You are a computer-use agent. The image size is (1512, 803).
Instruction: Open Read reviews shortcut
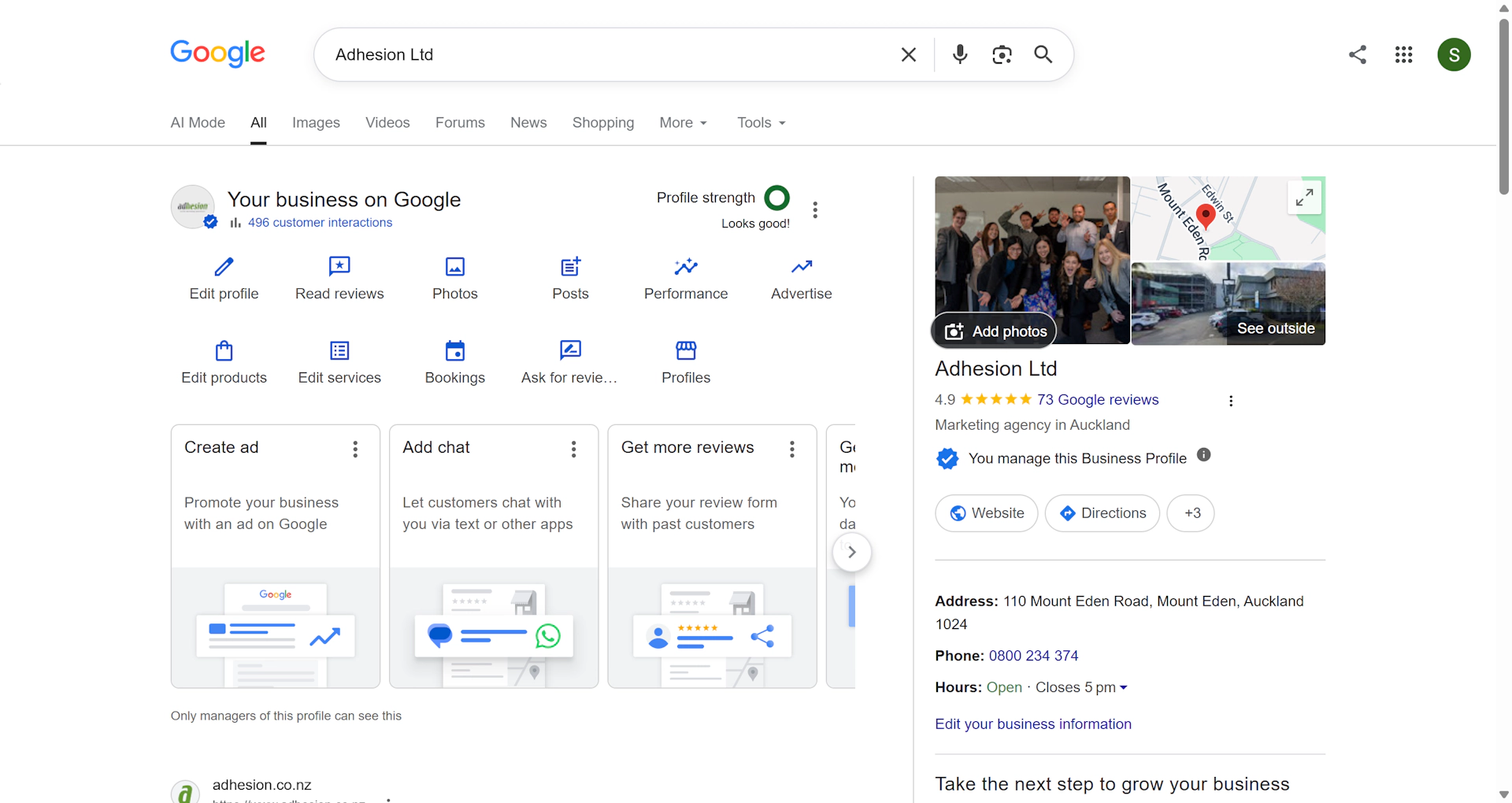[x=339, y=279]
